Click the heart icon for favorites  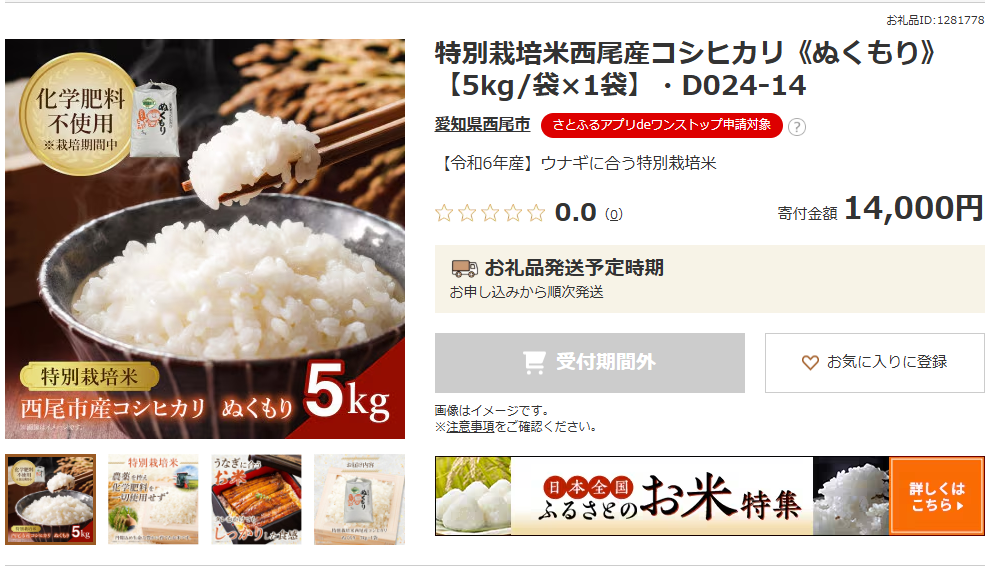click(810, 362)
